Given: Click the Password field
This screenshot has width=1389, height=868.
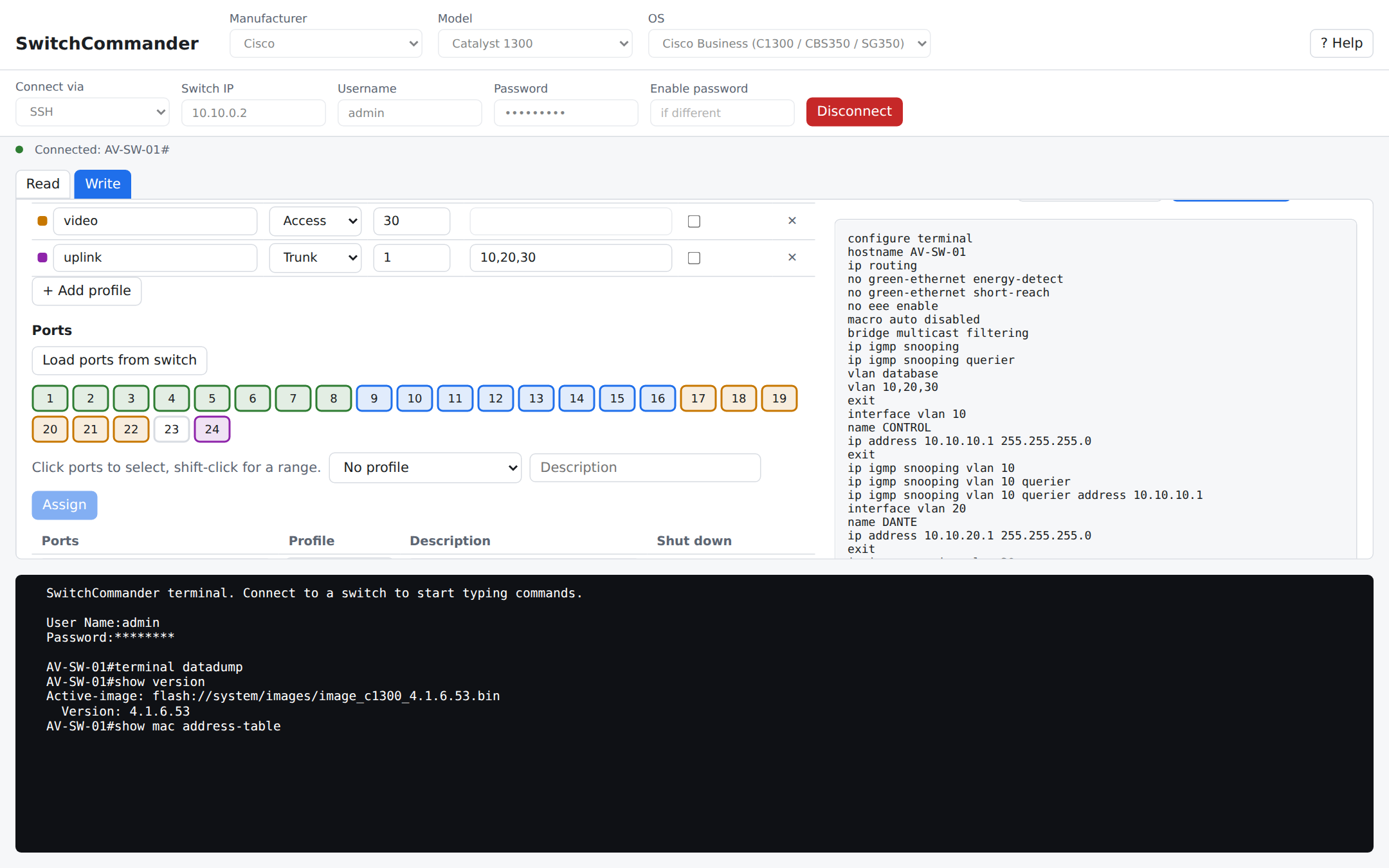Looking at the screenshot, I should tap(566, 113).
